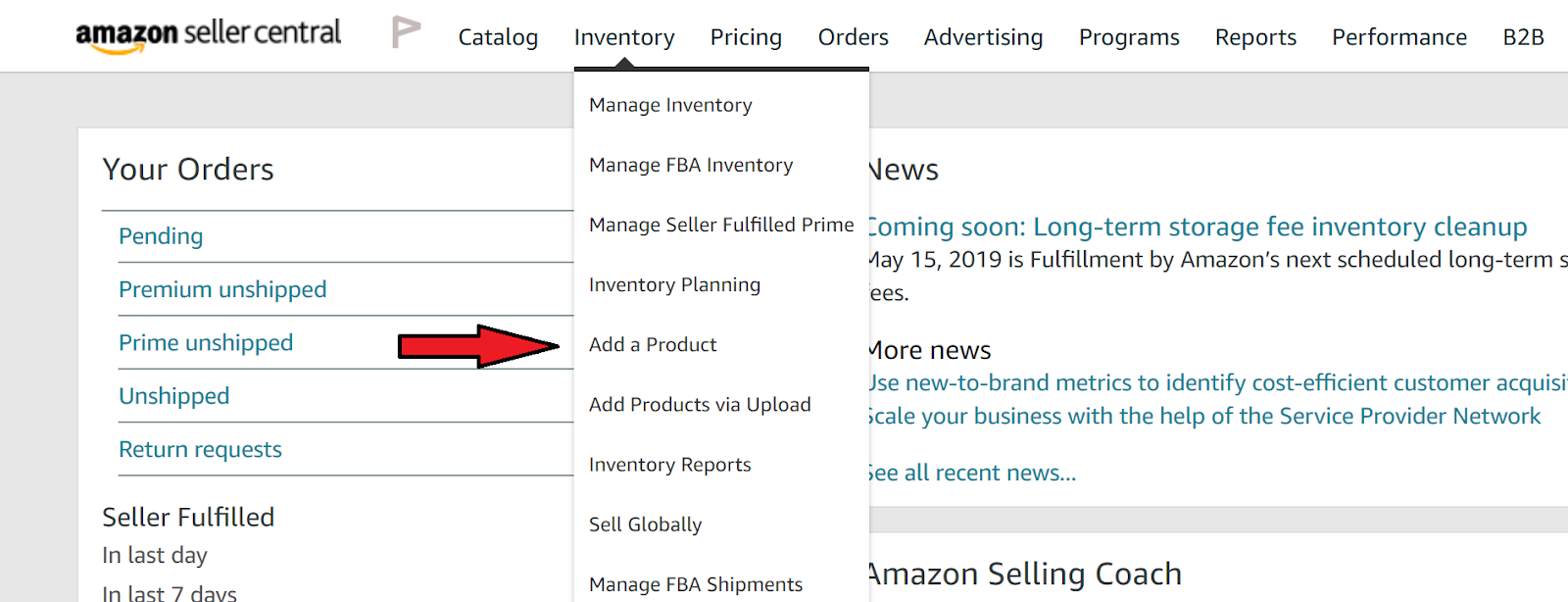Select Add a Product menu entry

653,344
